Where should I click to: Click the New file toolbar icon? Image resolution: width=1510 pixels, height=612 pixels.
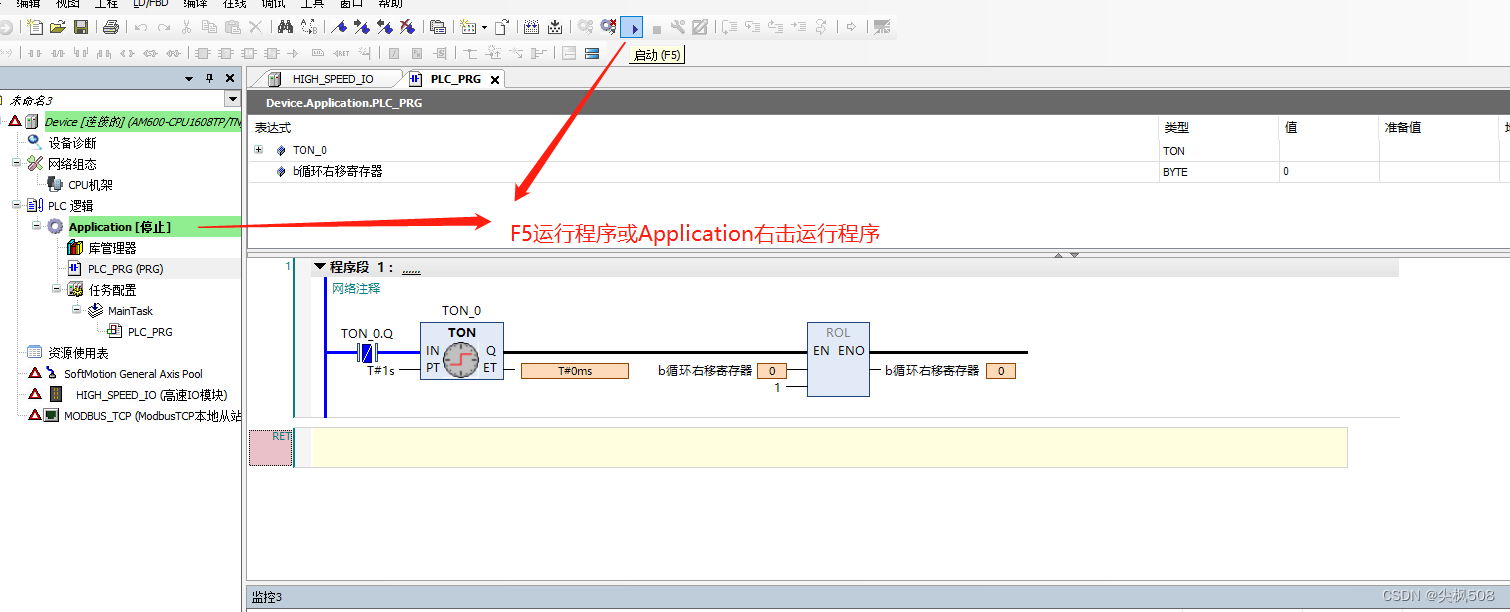(x=35, y=27)
